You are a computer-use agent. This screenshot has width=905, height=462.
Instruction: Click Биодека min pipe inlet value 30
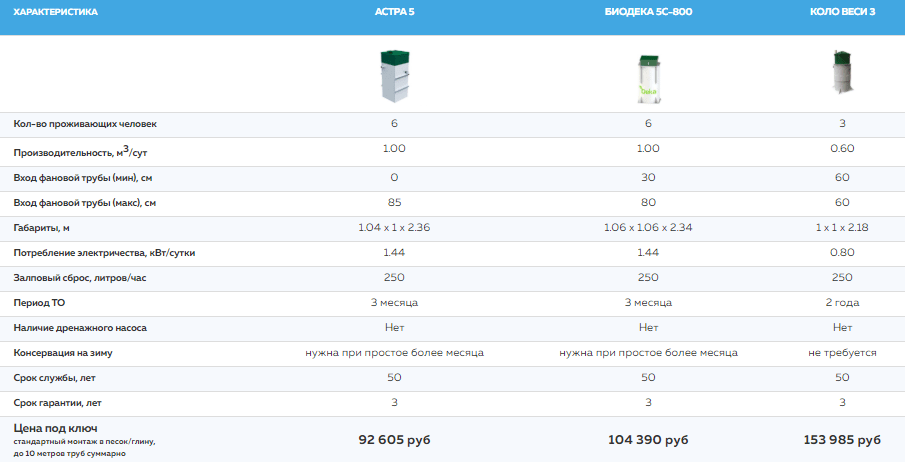(x=648, y=177)
